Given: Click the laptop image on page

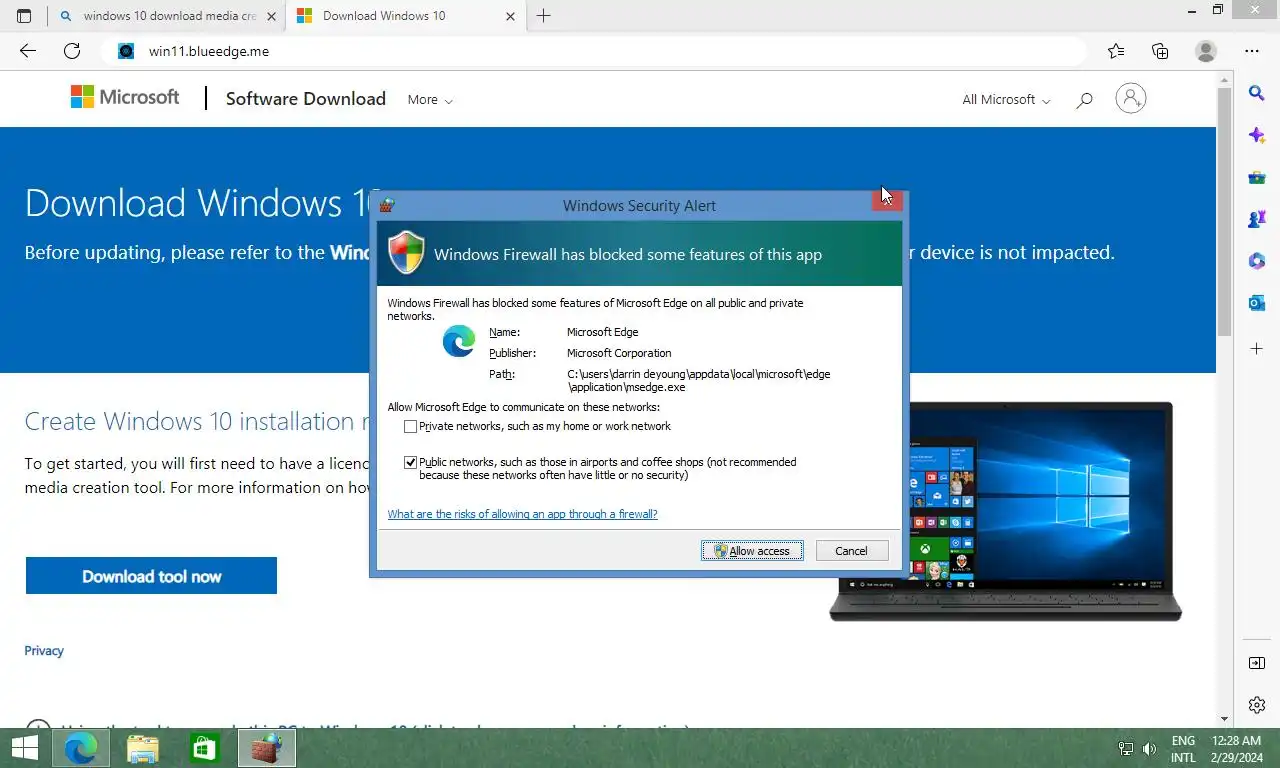Looking at the screenshot, I should pyautogui.click(x=1005, y=511).
